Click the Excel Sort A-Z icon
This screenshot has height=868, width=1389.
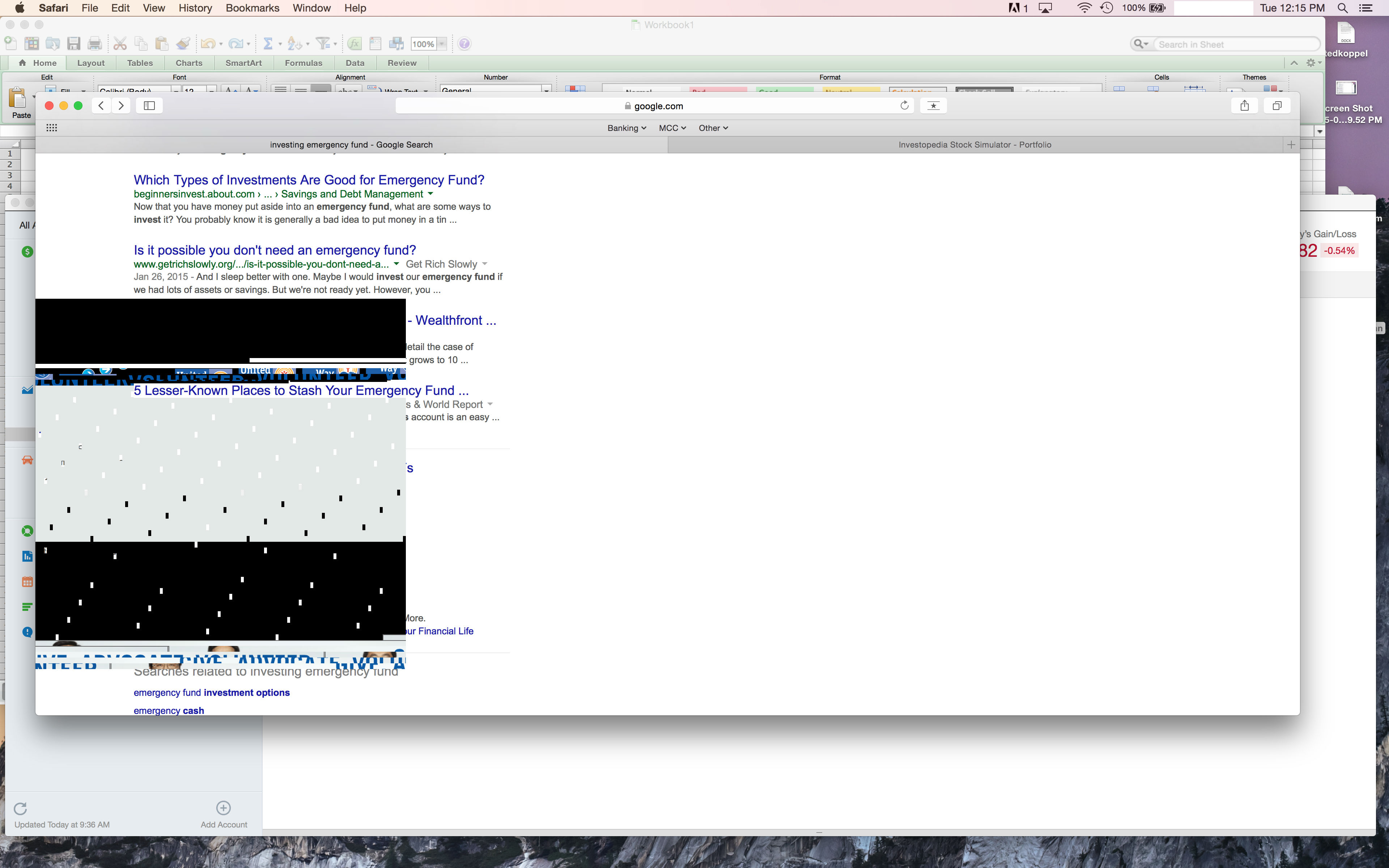pos(294,43)
